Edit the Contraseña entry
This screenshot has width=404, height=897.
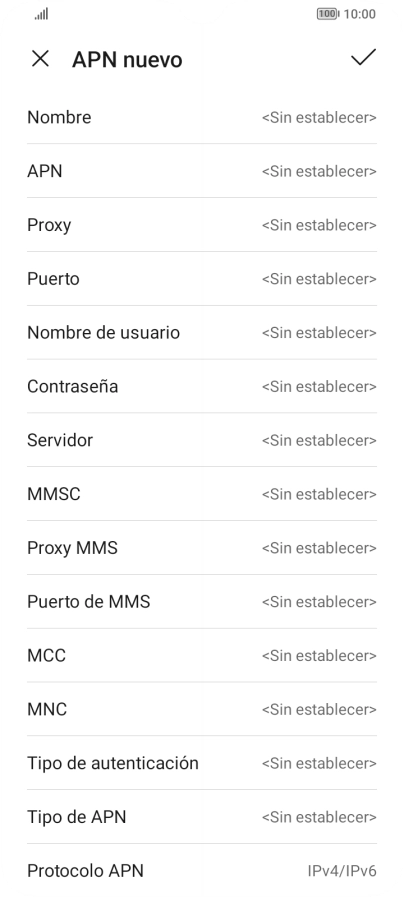click(202, 386)
